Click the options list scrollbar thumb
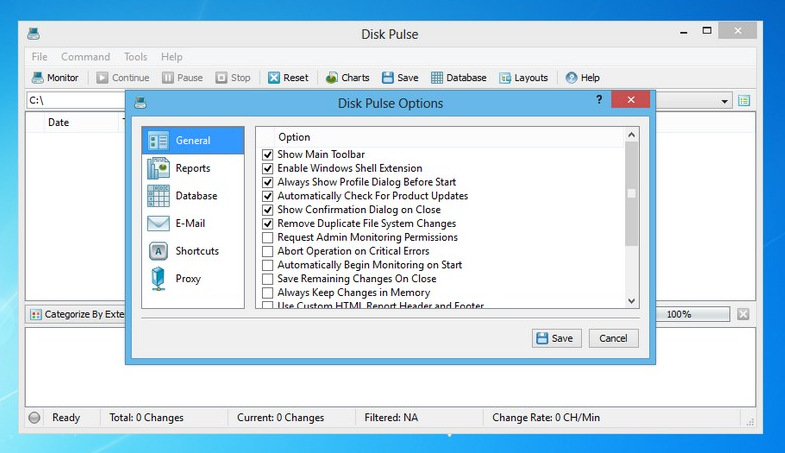 632,194
